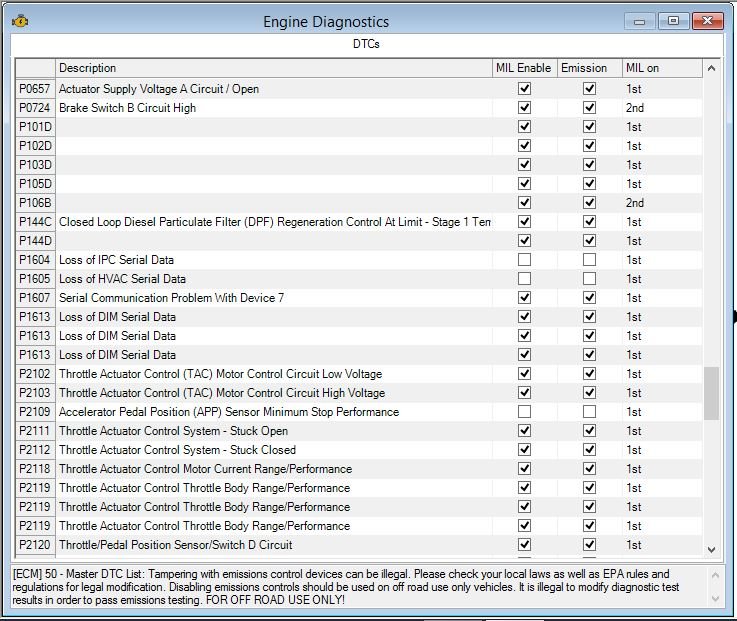
Task: Toggle Emission checkbox for P2109
Action: (589, 412)
